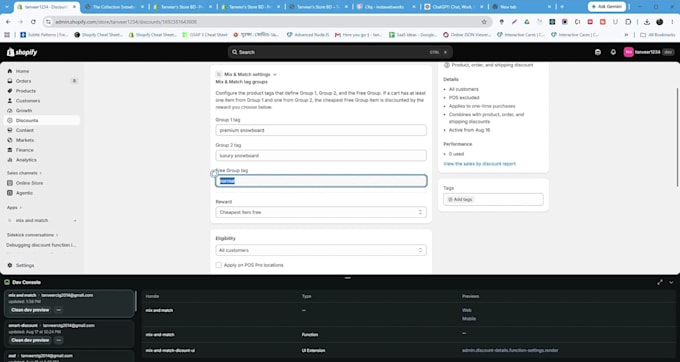Open All Bookmarks folder
Viewport: 680px width, 362px height.
657,35
